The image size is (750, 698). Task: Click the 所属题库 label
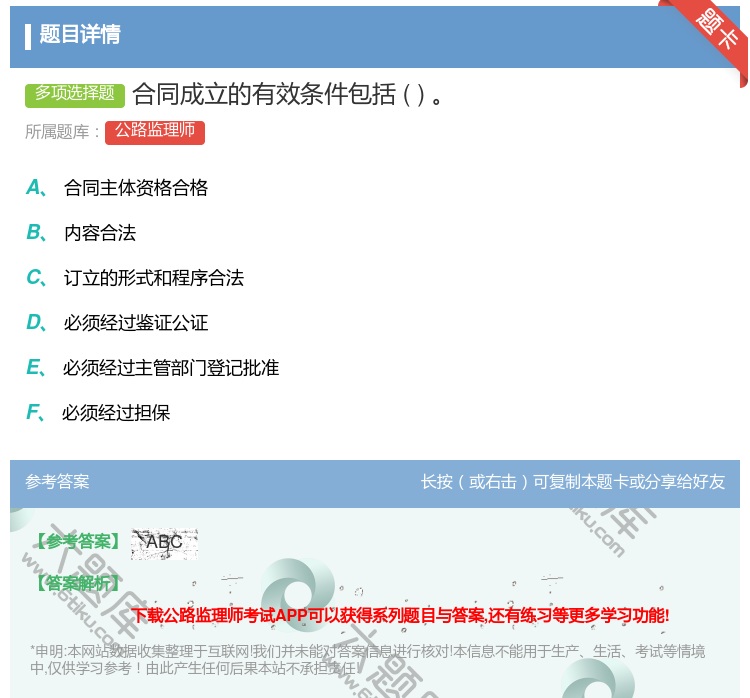[x=62, y=132]
